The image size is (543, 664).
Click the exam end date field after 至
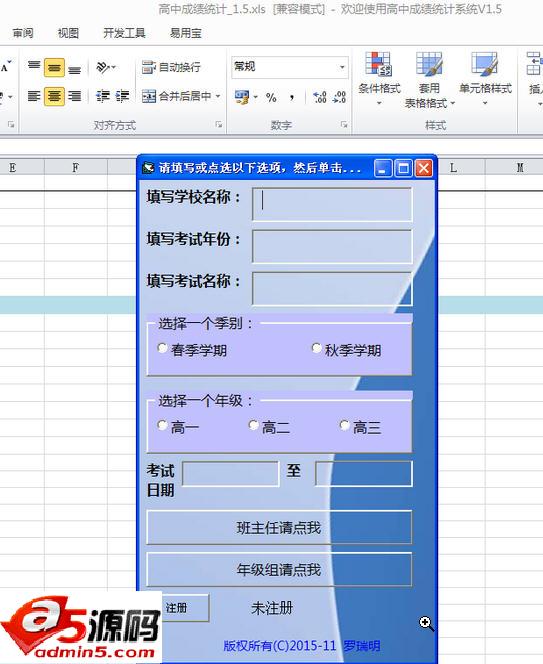(x=363, y=474)
